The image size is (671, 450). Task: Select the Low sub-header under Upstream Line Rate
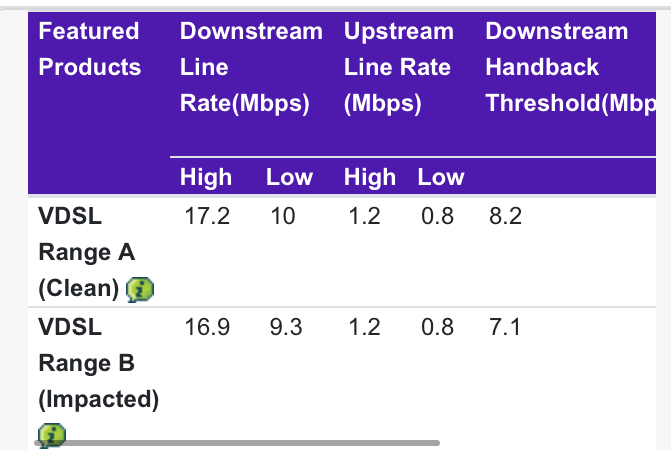[441, 178]
